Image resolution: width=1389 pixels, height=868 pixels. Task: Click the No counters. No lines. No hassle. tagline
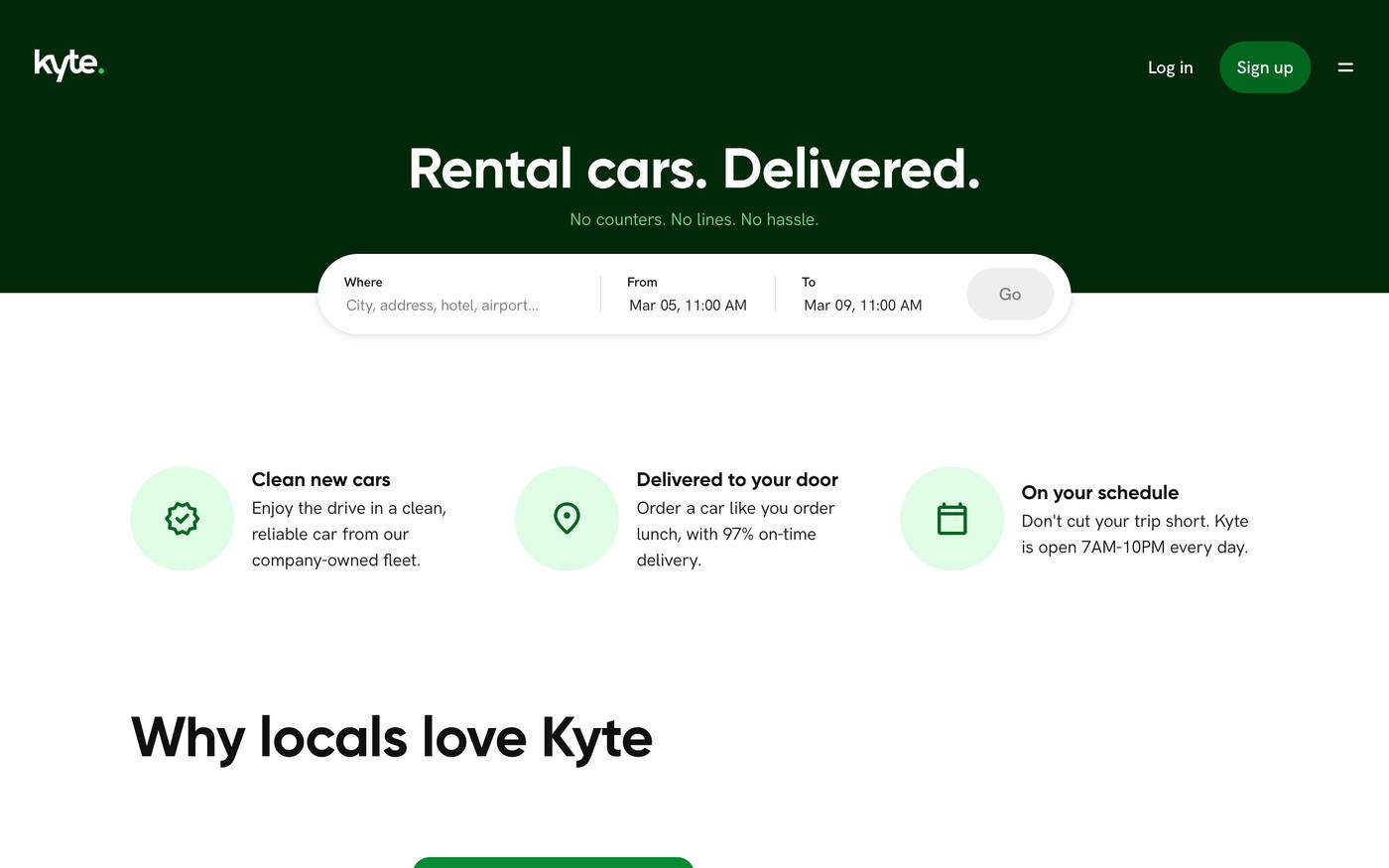click(x=694, y=218)
